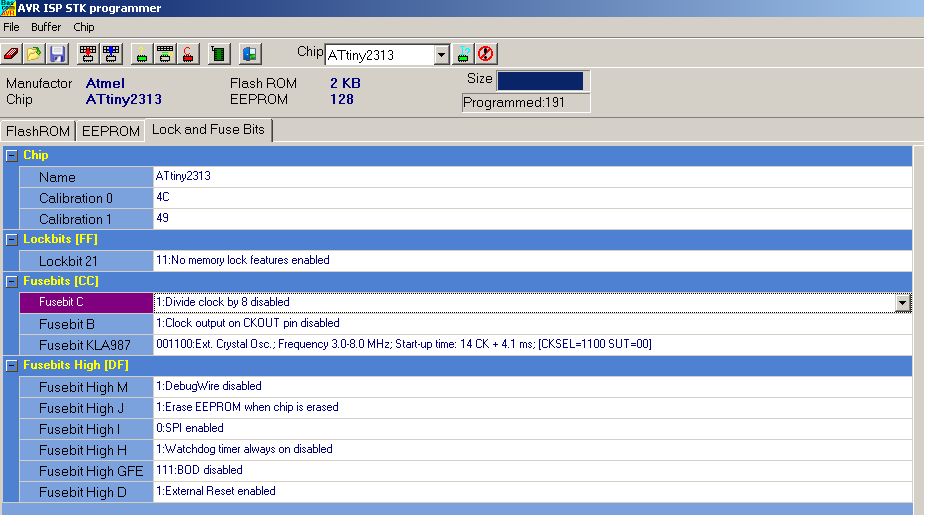Select the Name value ATtiny2313 cell
The height and width of the screenshot is (526, 935).
[x=532, y=177]
